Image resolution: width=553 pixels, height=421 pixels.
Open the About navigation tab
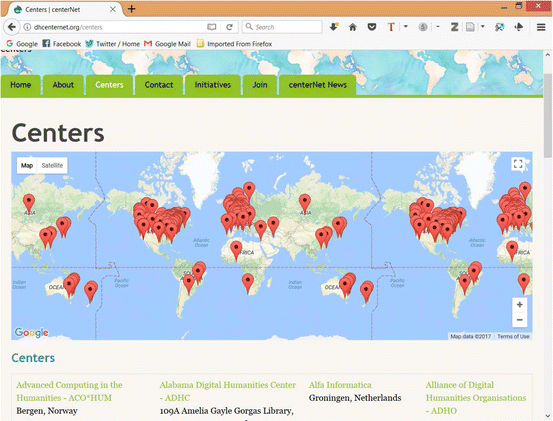[x=63, y=85]
